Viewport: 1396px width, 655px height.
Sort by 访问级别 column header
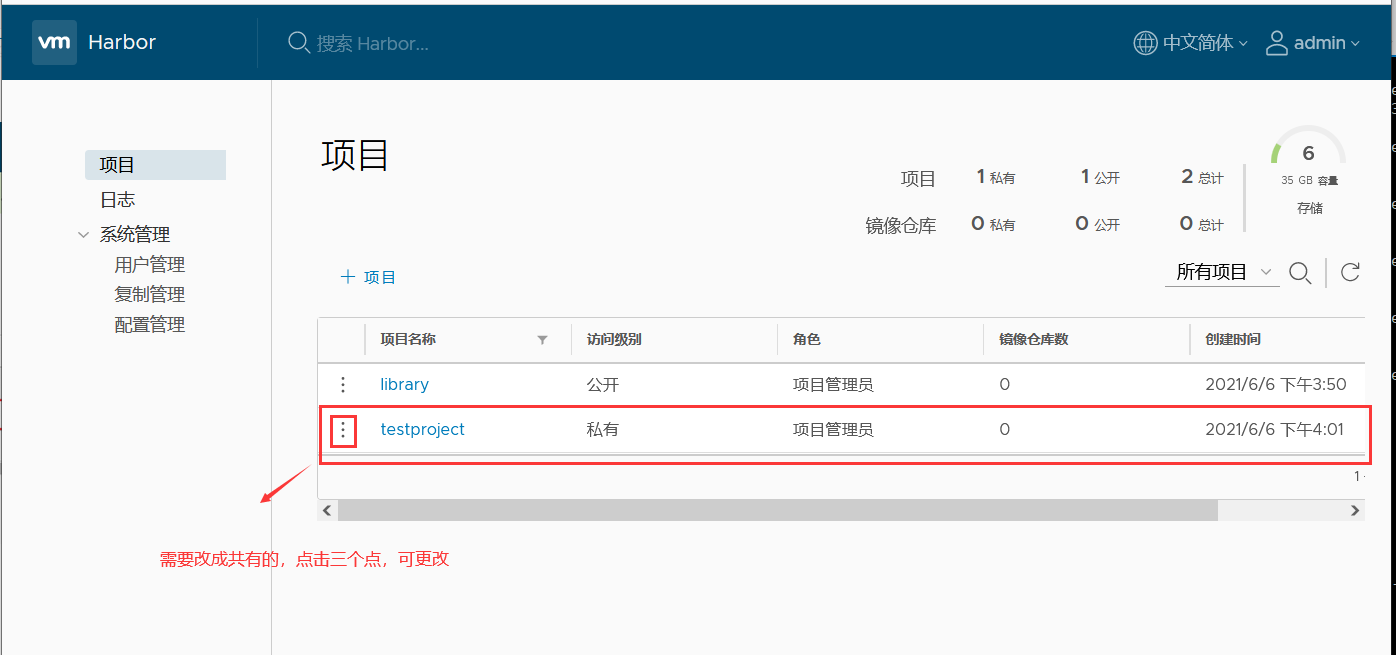[x=614, y=340]
